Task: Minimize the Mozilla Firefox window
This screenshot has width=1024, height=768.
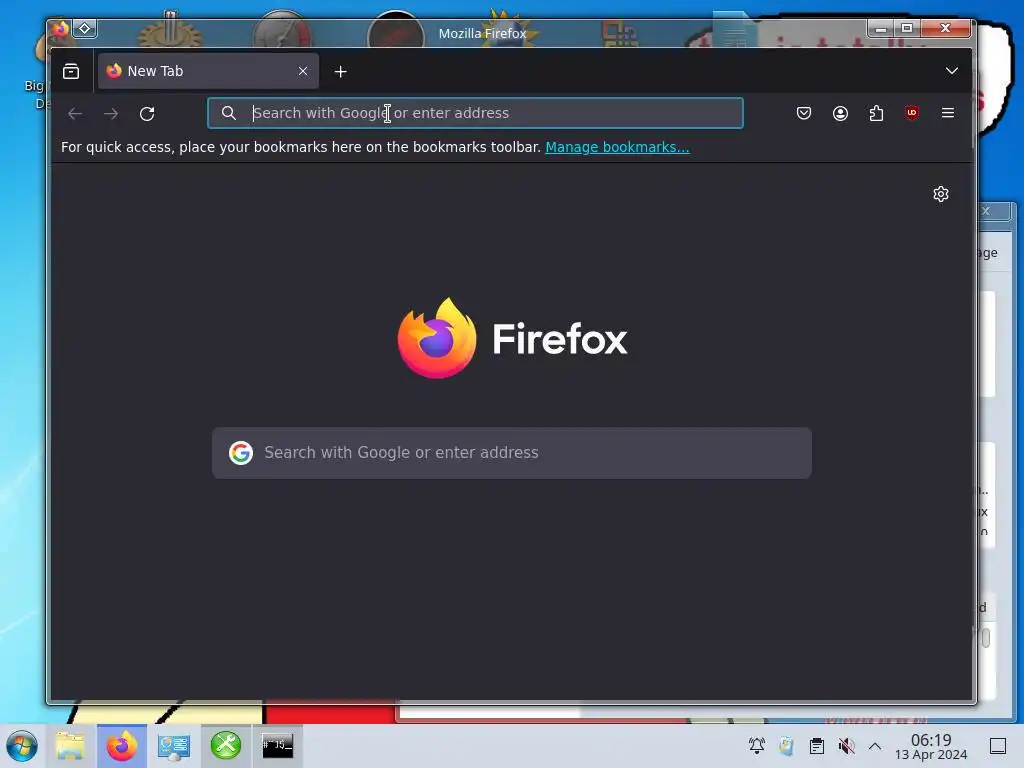Action: coord(880,28)
